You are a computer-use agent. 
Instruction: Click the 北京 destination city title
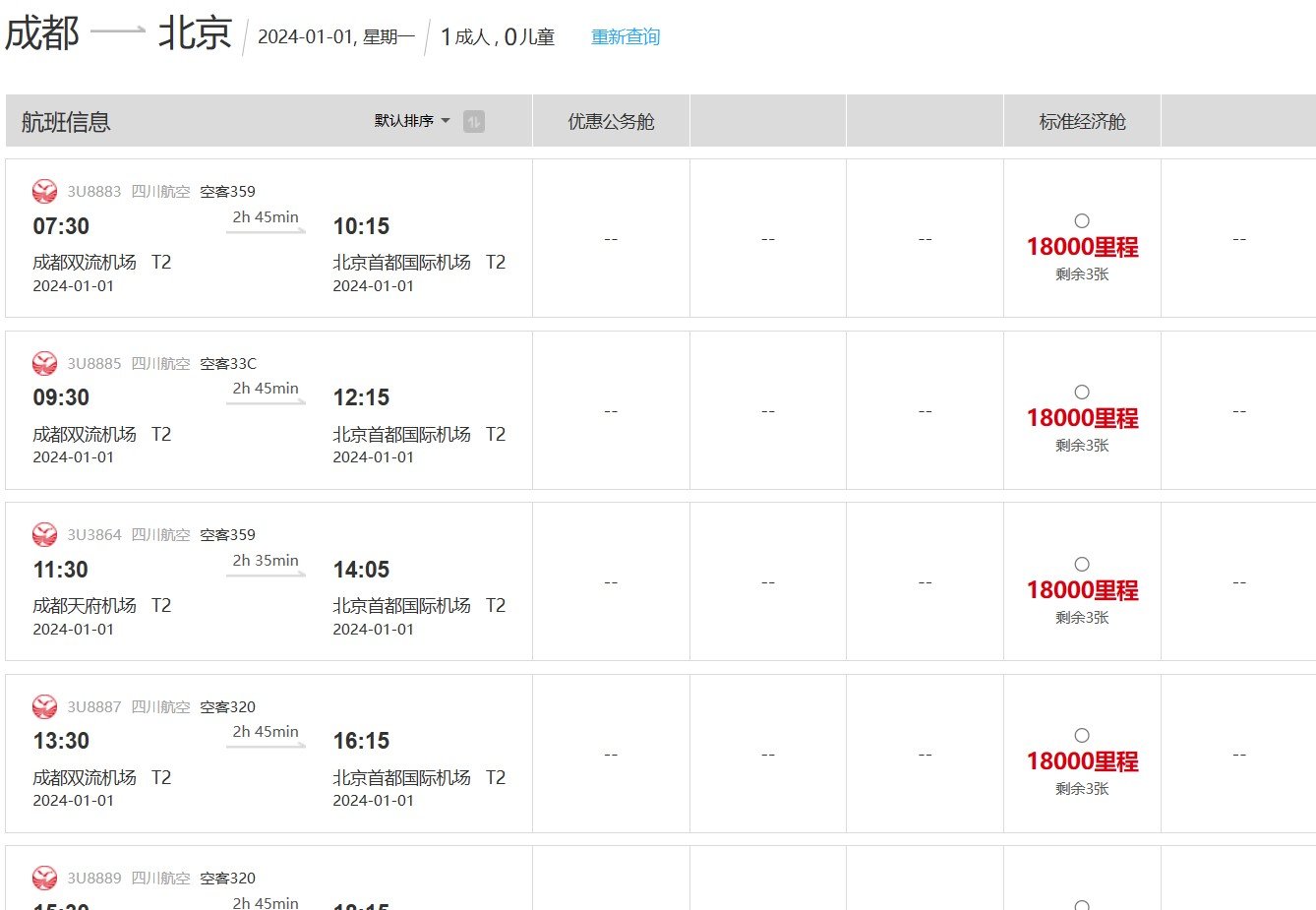pyautogui.click(x=195, y=33)
